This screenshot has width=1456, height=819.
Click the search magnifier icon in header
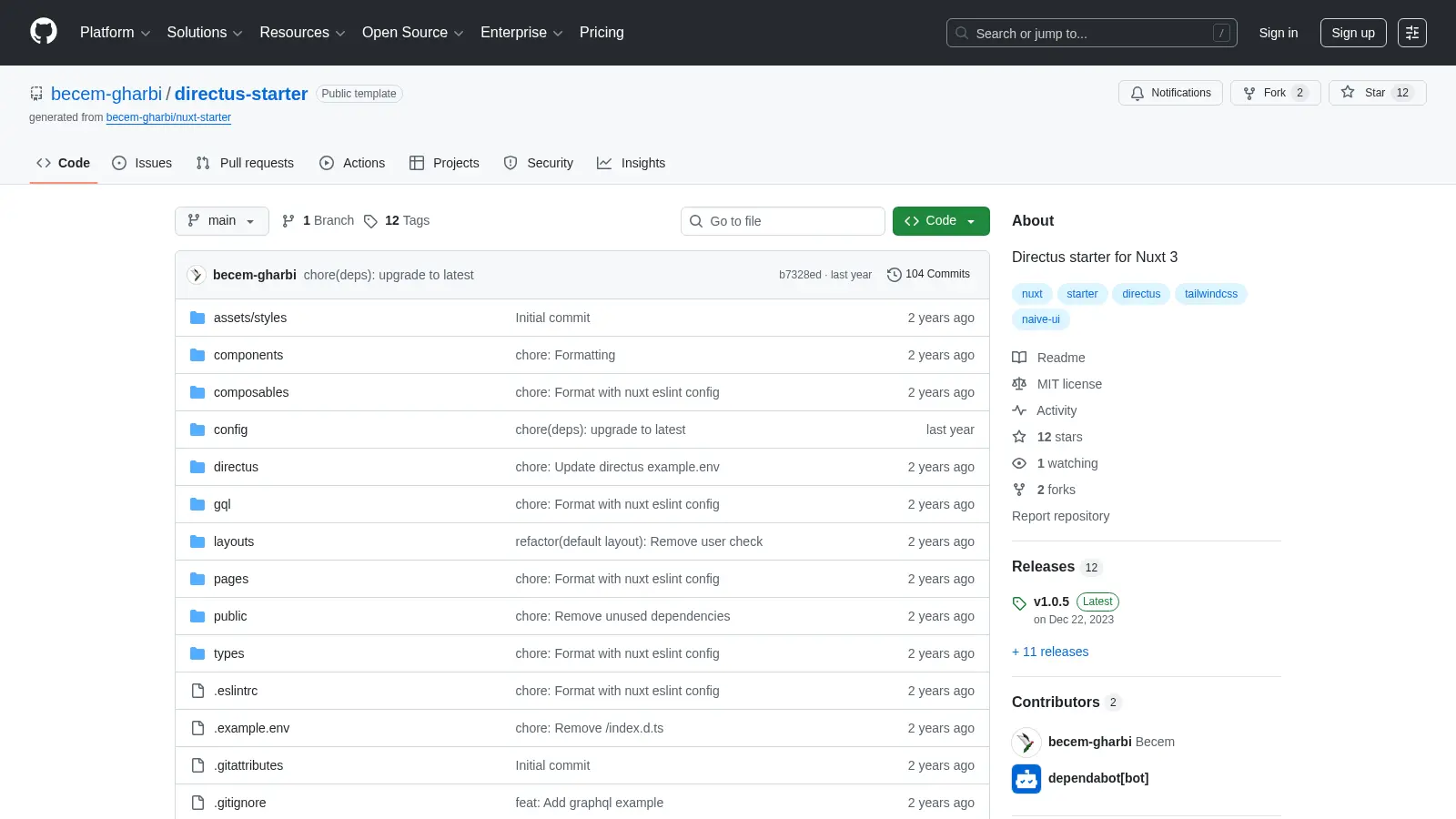tap(962, 33)
